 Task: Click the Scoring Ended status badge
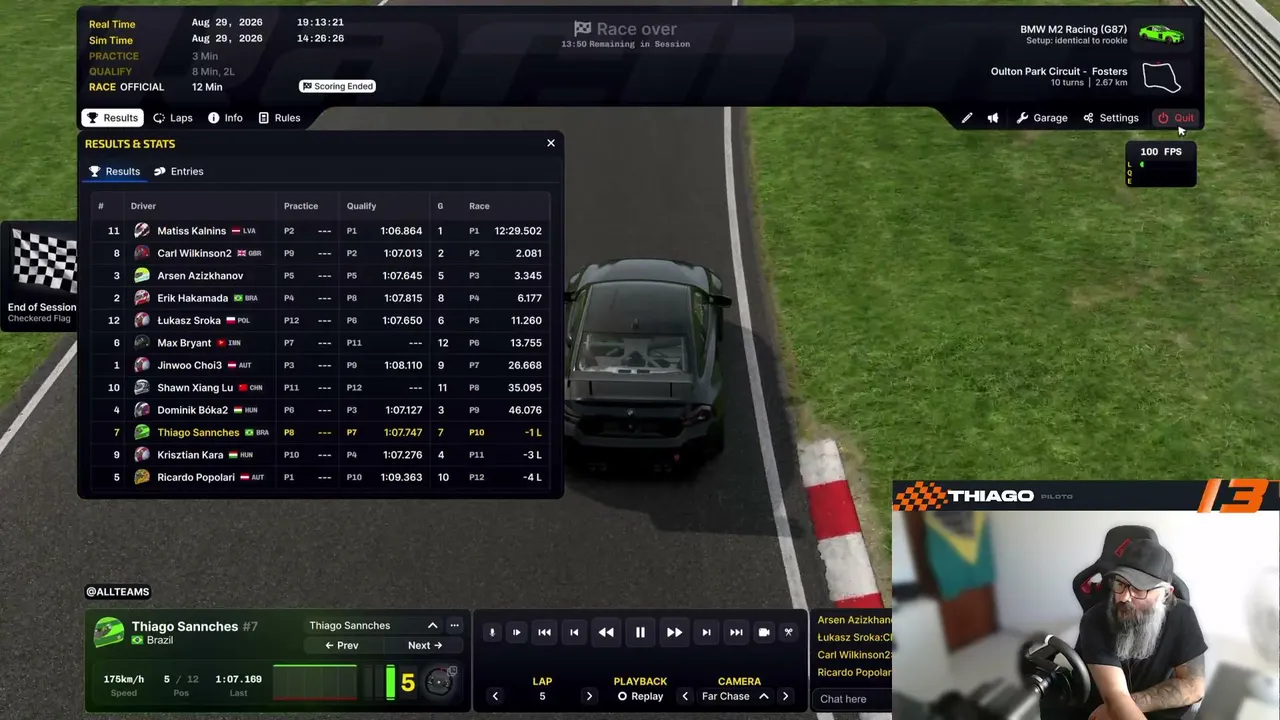(x=338, y=86)
